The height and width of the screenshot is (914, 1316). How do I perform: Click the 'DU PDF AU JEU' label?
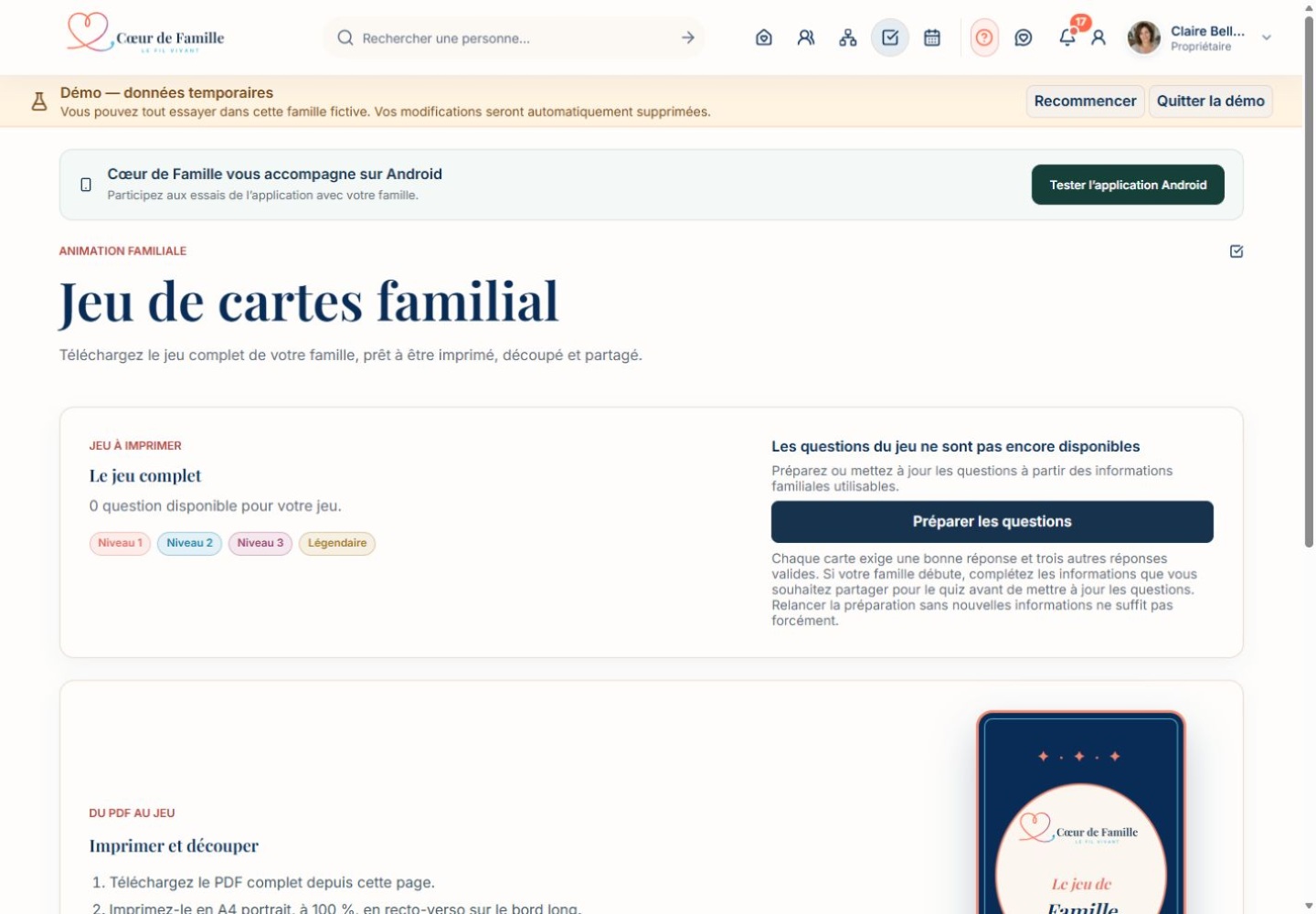click(x=132, y=813)
